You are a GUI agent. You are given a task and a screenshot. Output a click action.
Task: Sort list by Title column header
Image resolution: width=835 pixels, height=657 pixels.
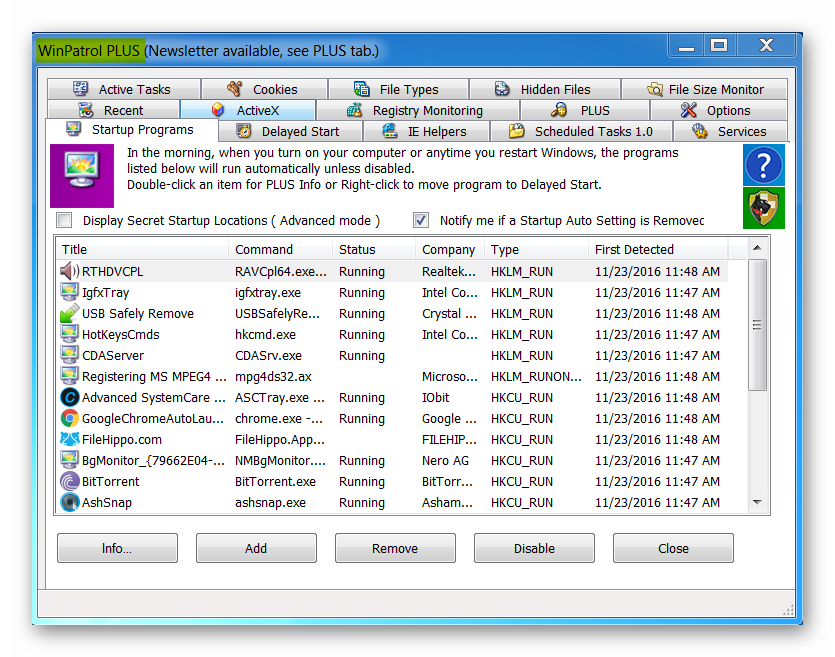pyautogui.click(x=142, y=249)
